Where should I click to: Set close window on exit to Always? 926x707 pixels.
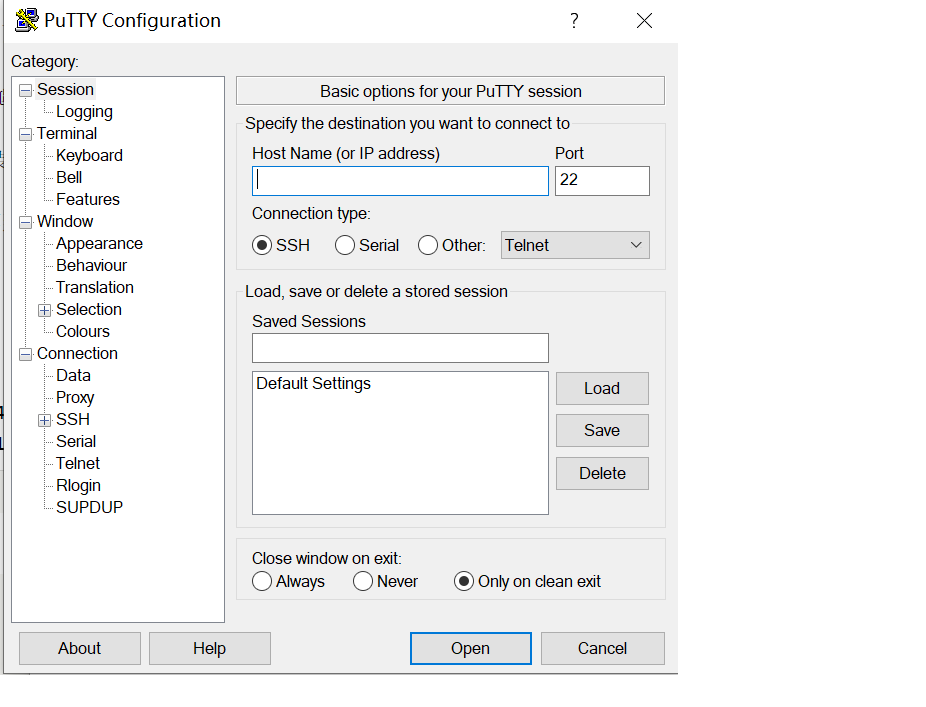262,581
